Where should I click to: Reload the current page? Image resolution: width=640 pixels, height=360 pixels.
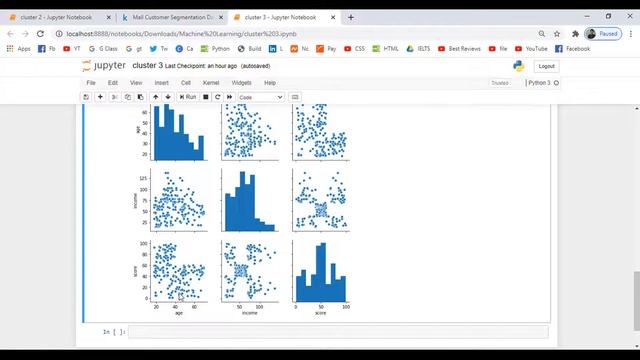pos(40,34)
